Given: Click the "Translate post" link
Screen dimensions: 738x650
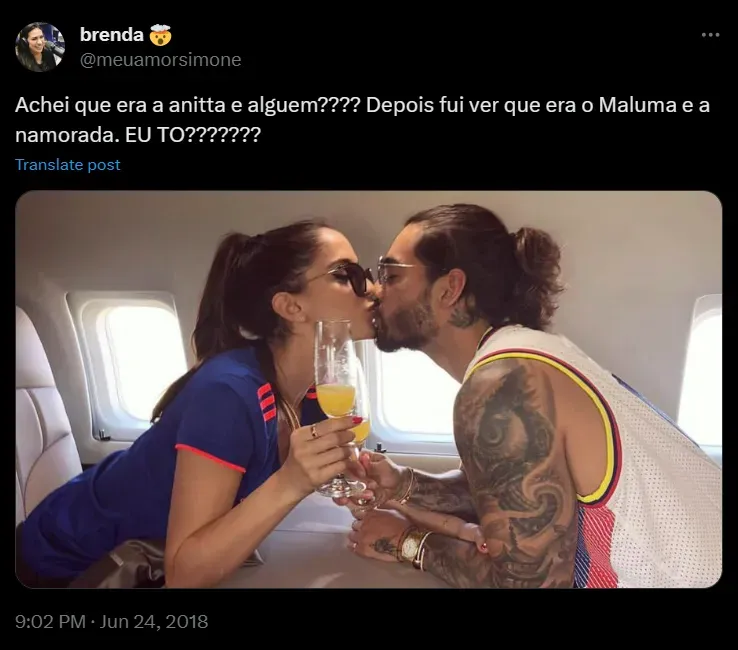Looking at the screenshot, I should 68,165.
